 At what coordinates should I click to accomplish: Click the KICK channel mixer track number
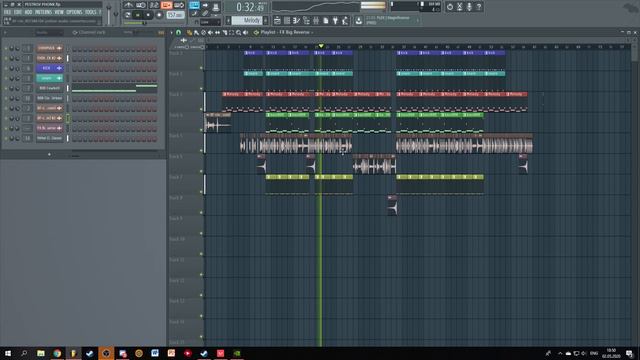[27, 68]
